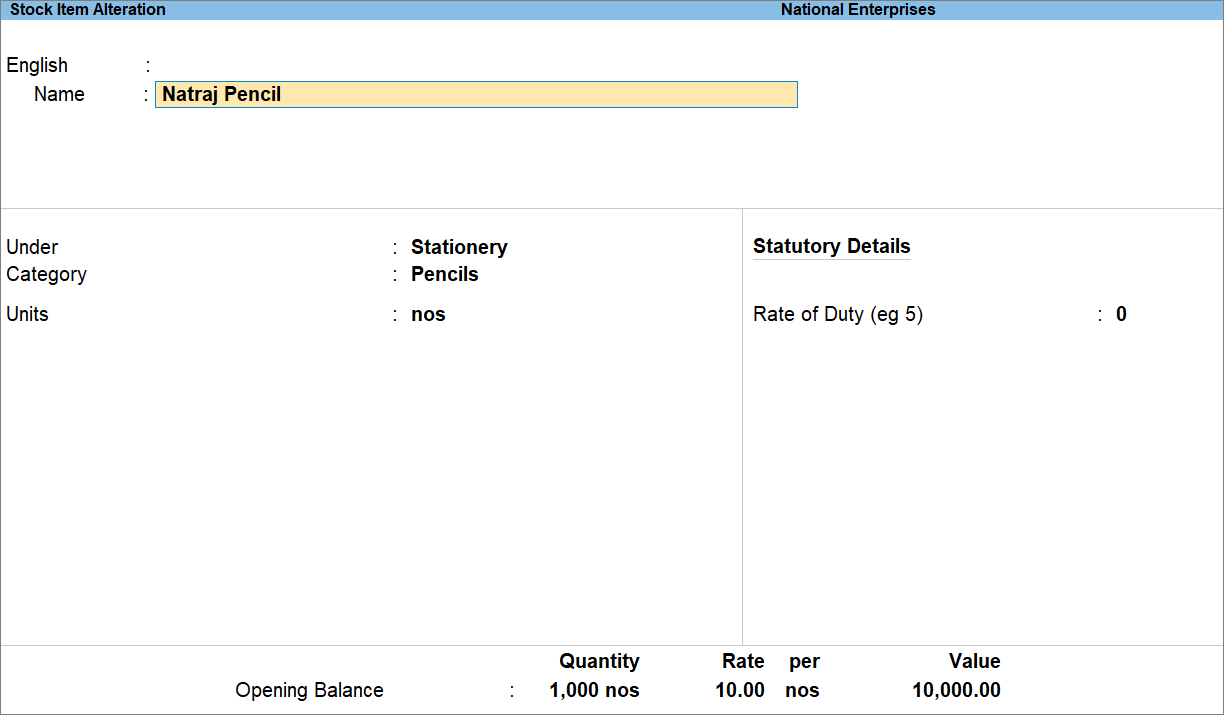The width and height of the screenshot is (1224, 715).
Task: Click the Rate of Duty value 0
Action: pos(1121,314)
